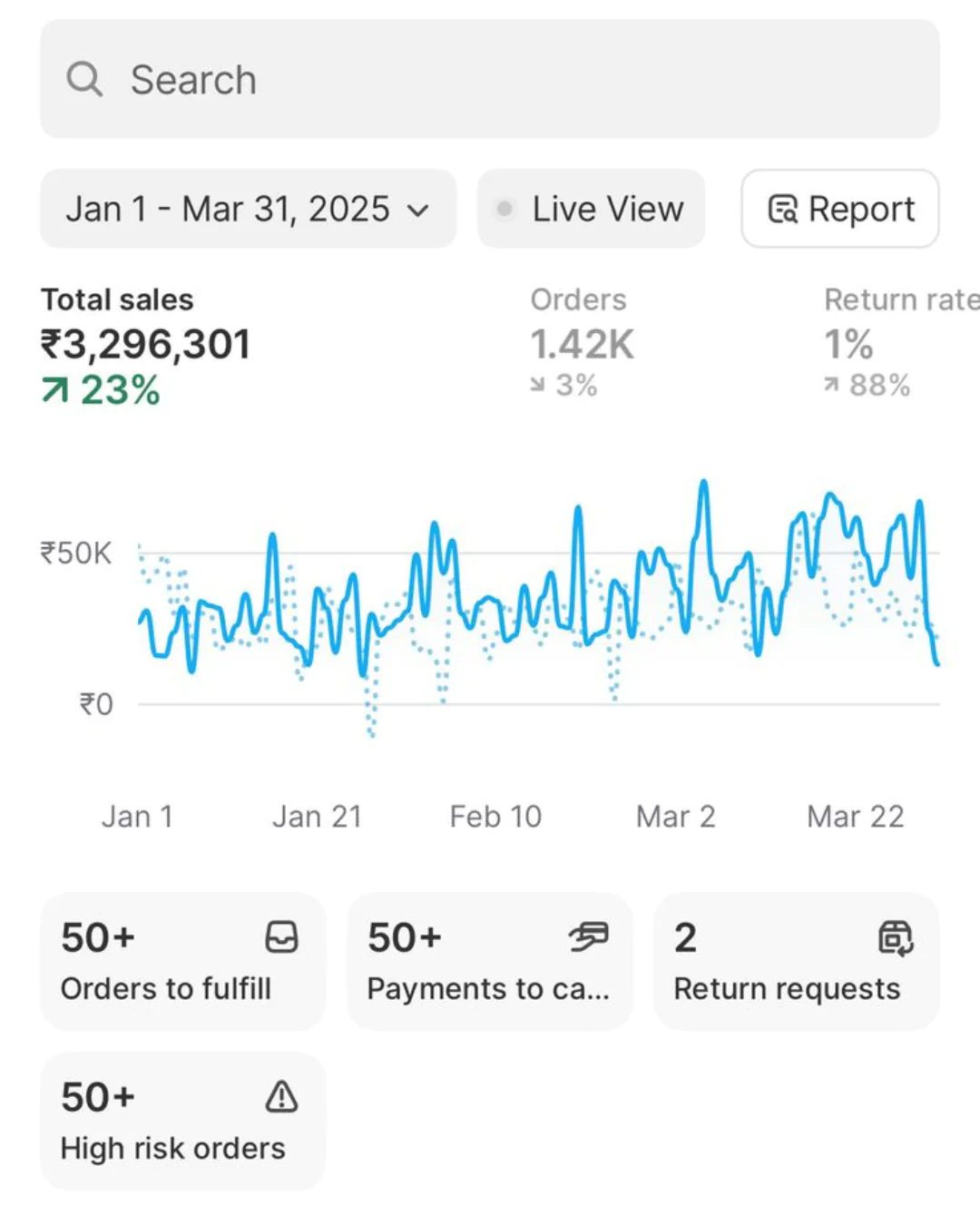The width and height of the screenshot is (980, 1225).
Task: Click the return requests icon
Action: 896,937
